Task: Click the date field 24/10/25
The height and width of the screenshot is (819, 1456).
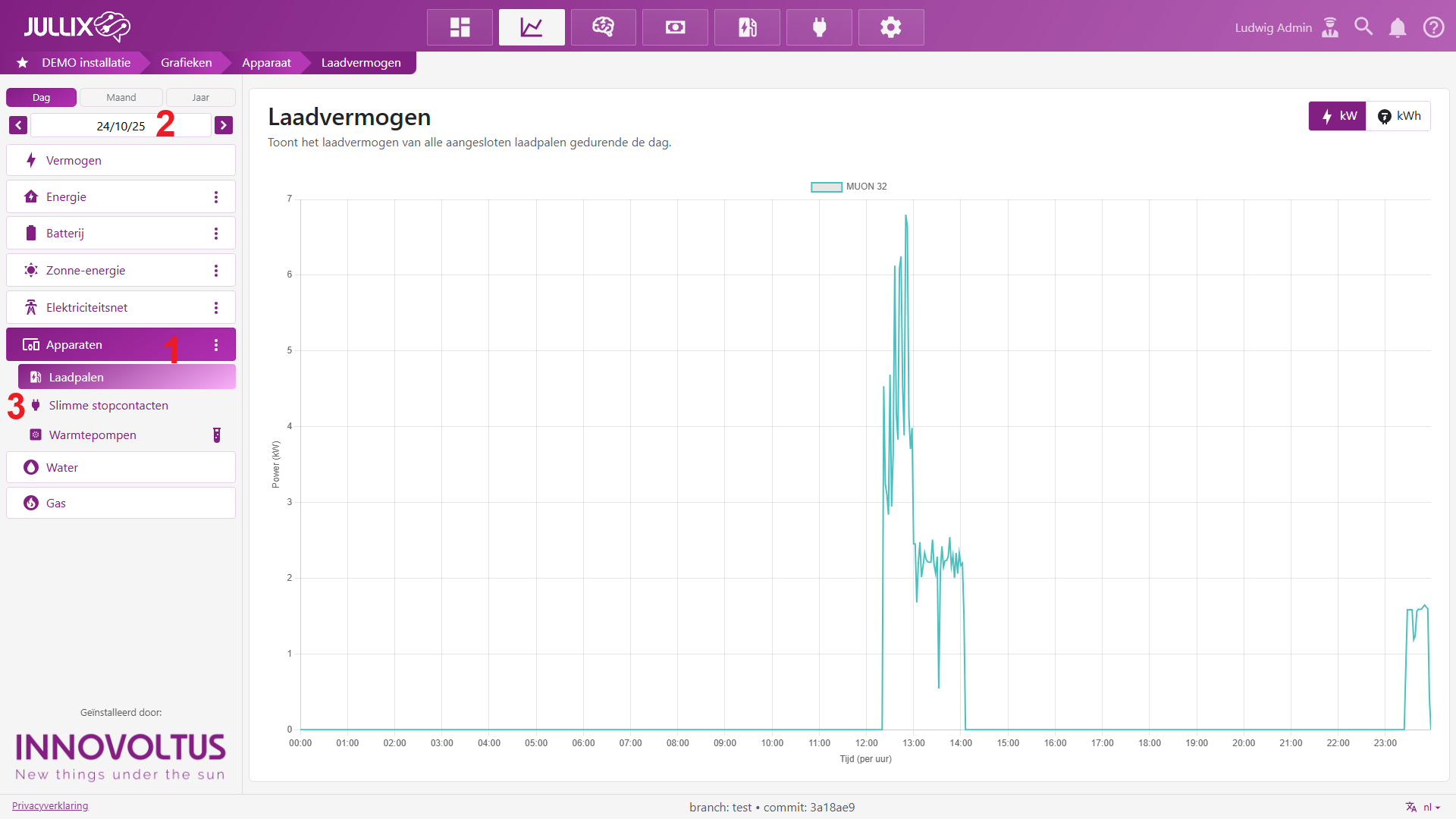Action: tap(121, 126)
